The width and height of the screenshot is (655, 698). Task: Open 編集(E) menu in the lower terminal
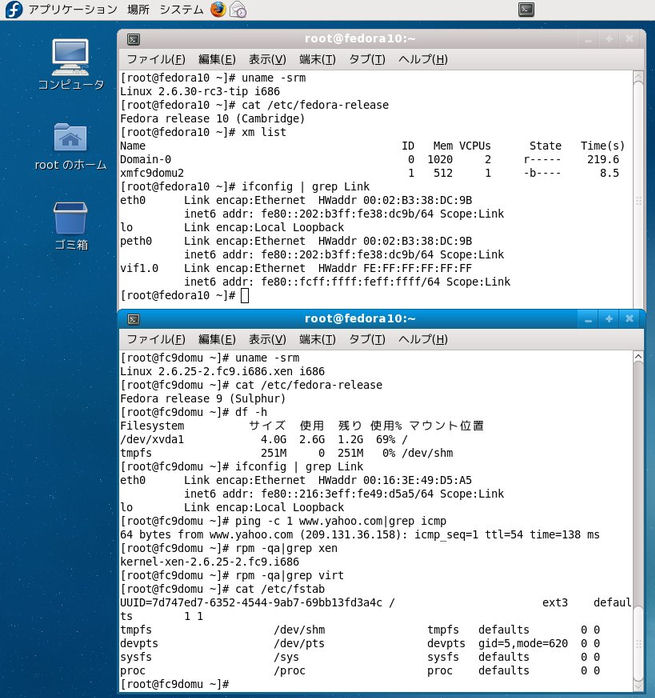click(217, 339)
